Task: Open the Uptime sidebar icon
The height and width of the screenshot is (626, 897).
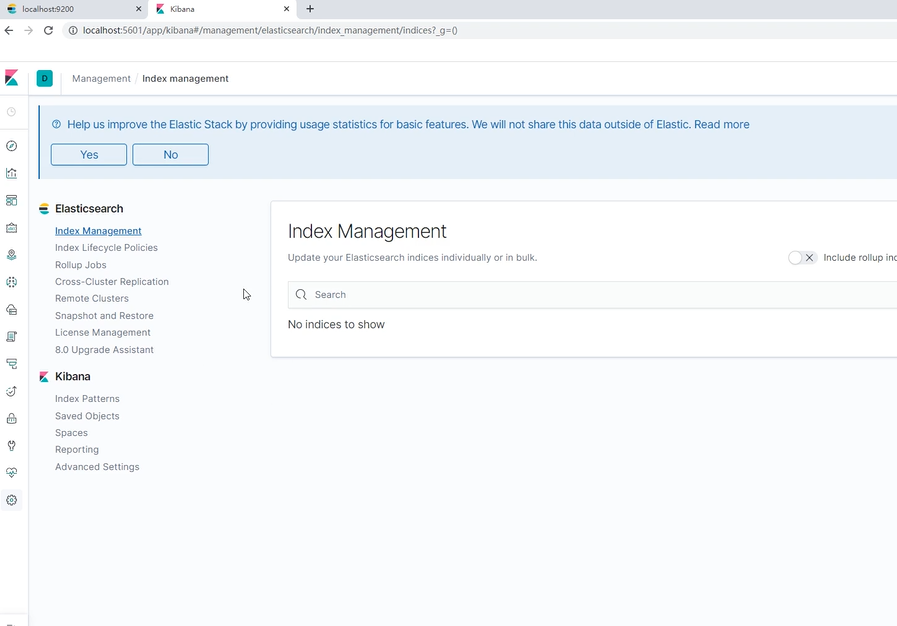Action: [x=11, y=391]
